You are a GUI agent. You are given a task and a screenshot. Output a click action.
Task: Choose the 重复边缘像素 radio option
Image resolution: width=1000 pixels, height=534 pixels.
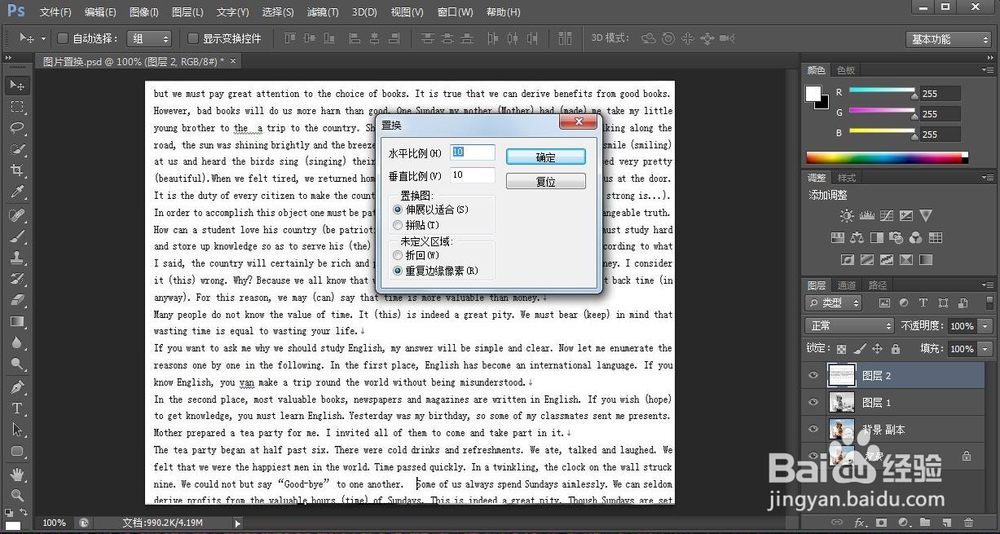pyautogui.click(x=398, y=271)
